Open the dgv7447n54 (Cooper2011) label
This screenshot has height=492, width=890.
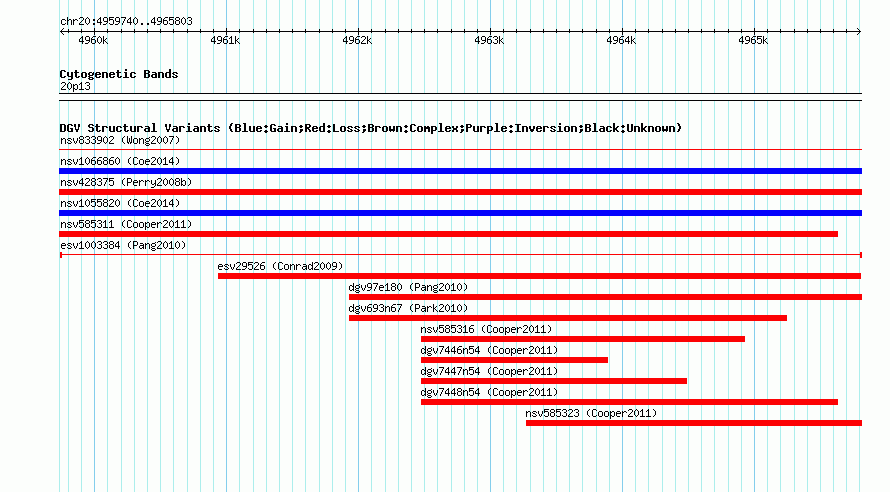click(489, 371)
